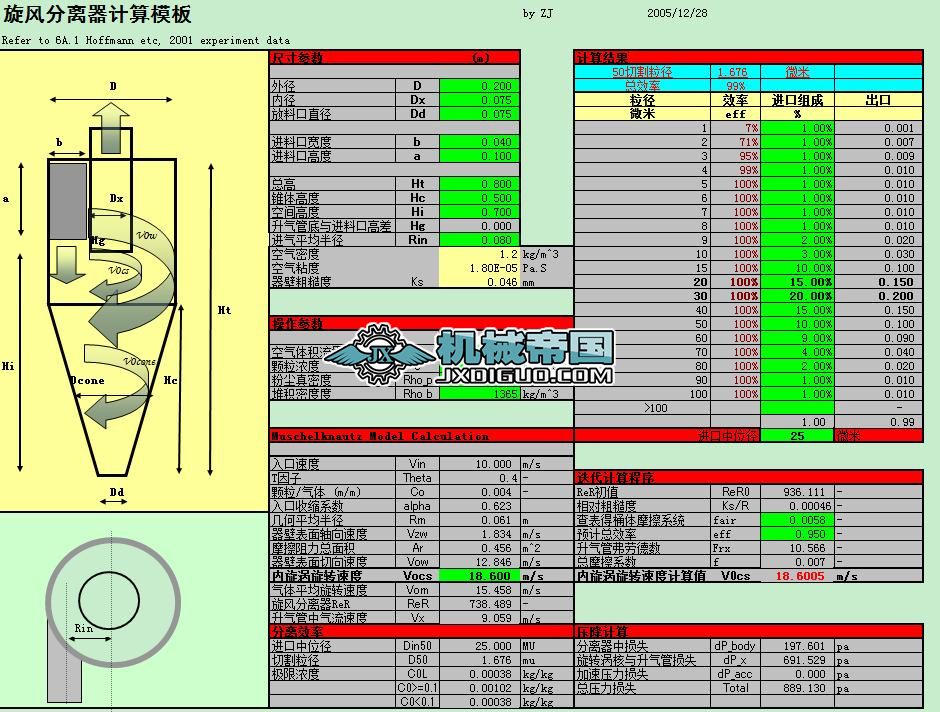Select the Rm value 0.061
940x712 pixels.
pos(479,520)
